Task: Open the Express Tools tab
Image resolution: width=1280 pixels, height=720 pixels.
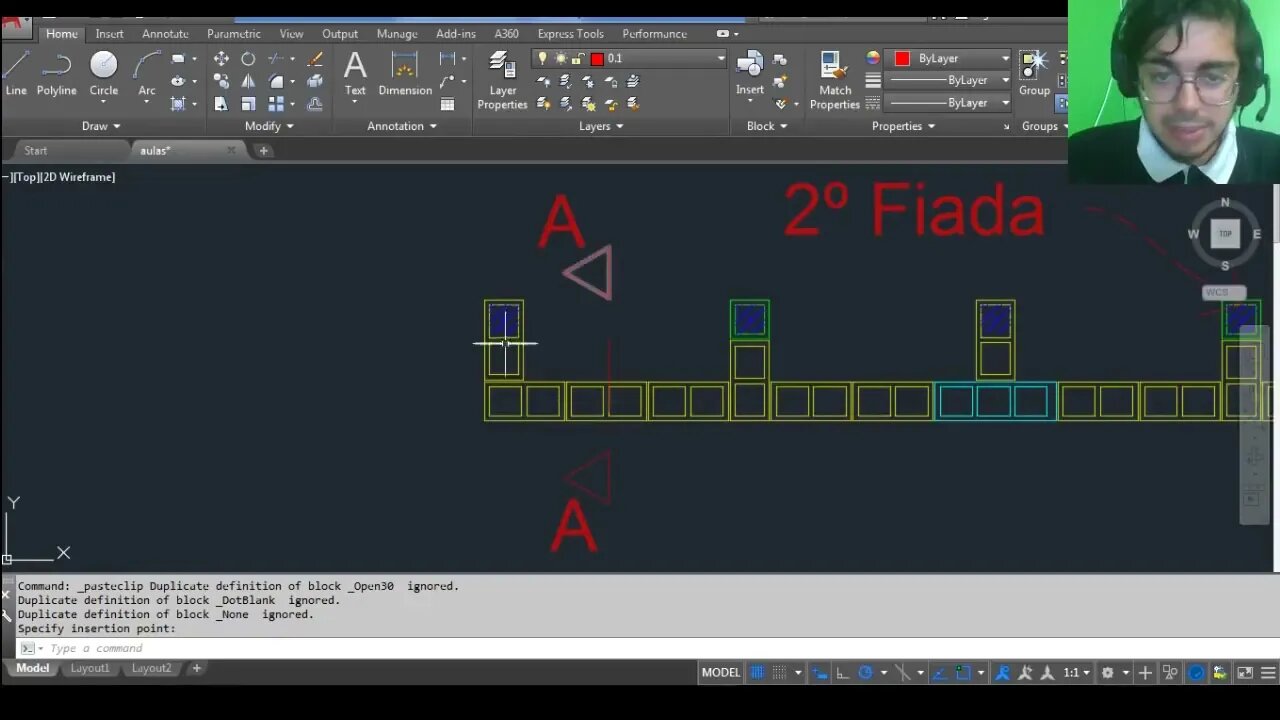Action: [571, 34]
